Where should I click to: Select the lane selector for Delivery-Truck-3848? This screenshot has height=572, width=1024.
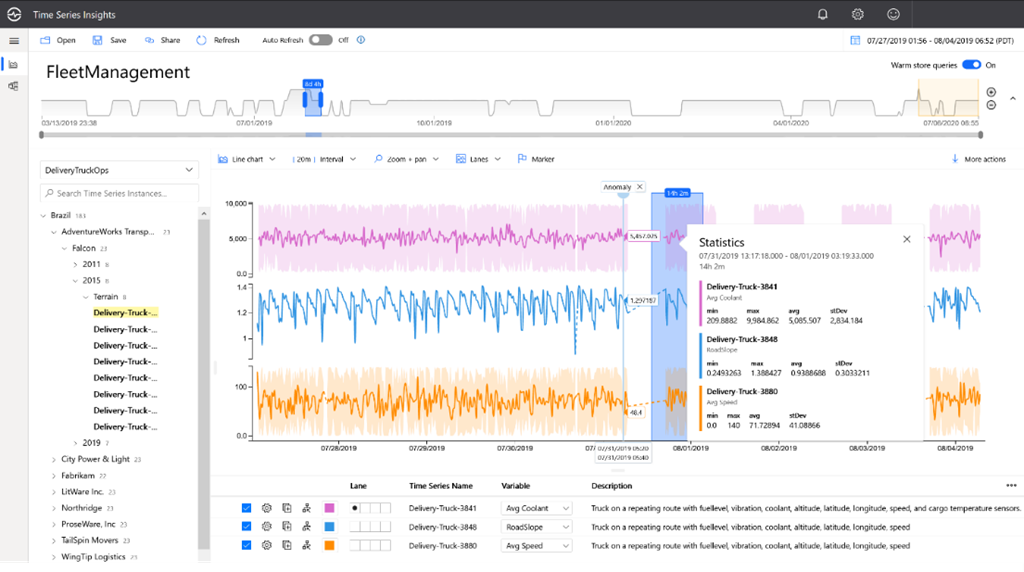coord(370,526)
